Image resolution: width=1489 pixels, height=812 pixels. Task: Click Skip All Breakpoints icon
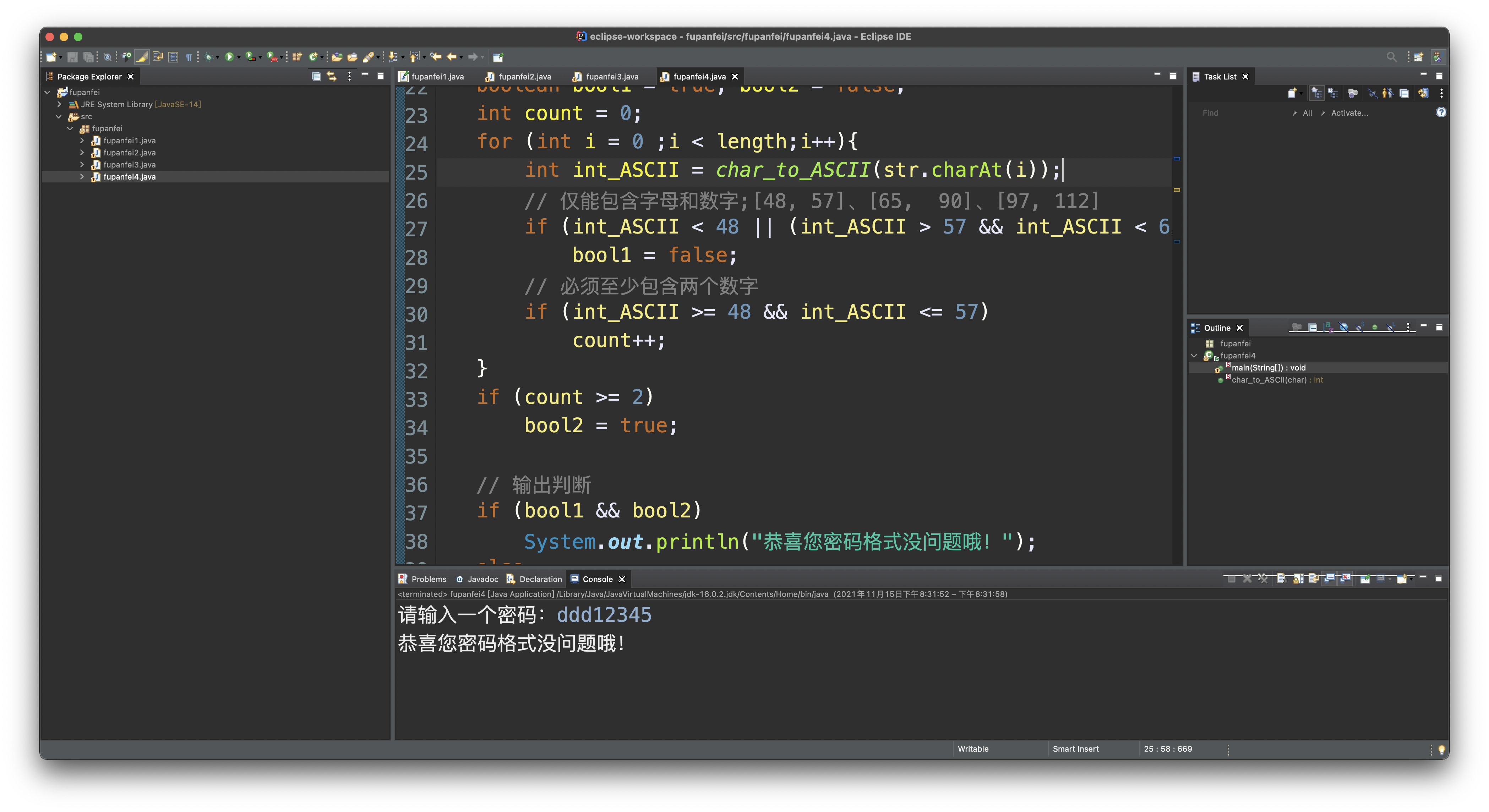[108, 57]
